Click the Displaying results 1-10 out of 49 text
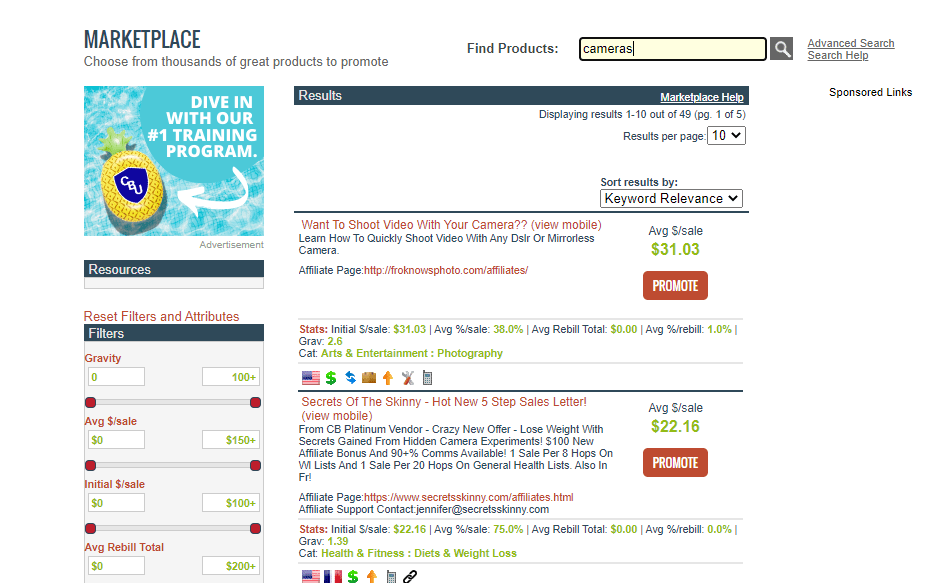Viewport: 947px width, 583px height. click(x=642, y=114)
